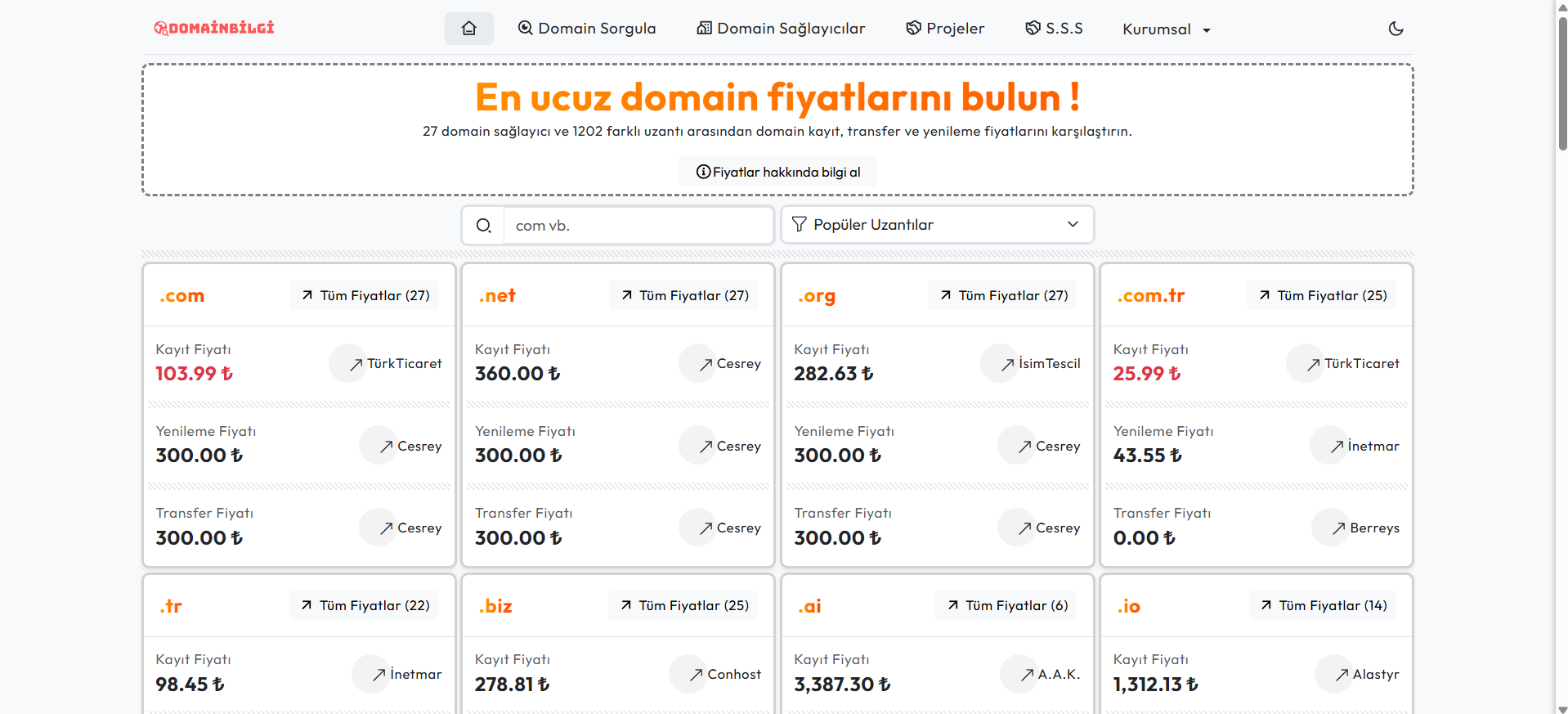Click the .ai extension heading
The image size is (1568, 714).
pos(809,606)
